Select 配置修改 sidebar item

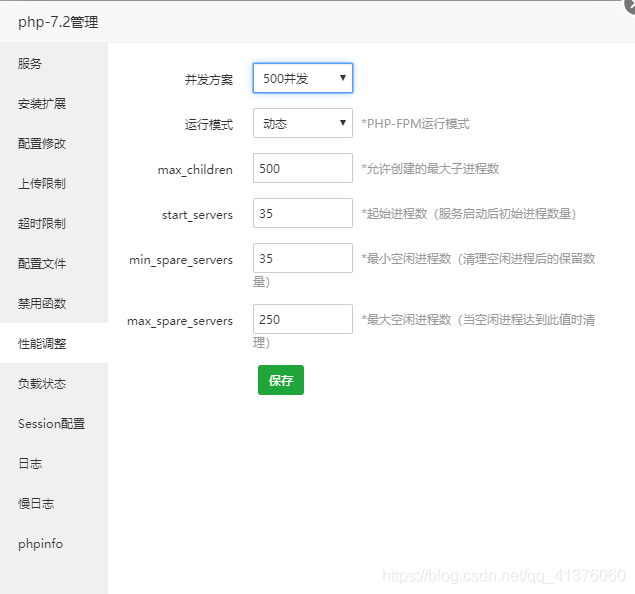coord(54,143)
